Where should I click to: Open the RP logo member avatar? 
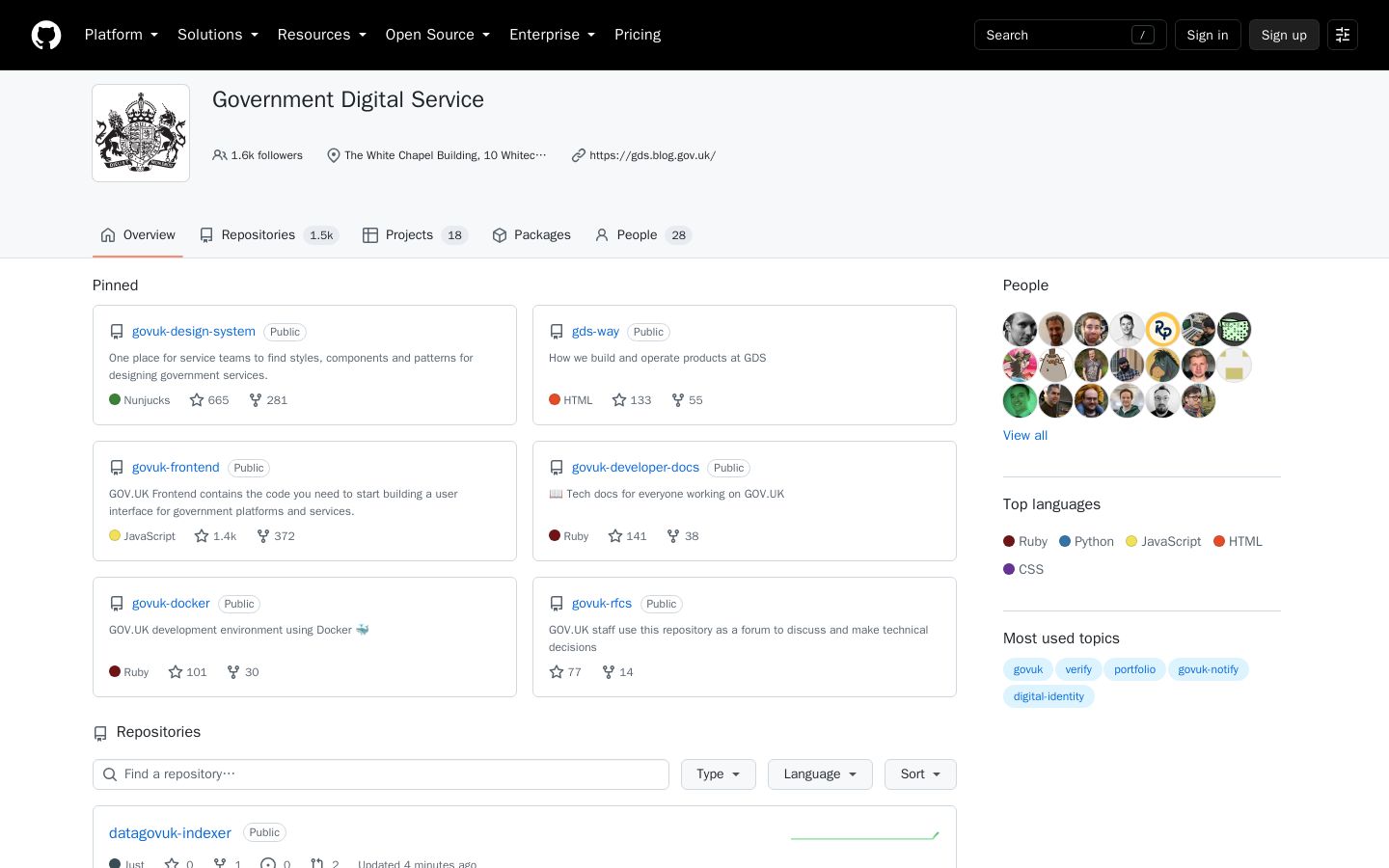tap(1162, 330)
